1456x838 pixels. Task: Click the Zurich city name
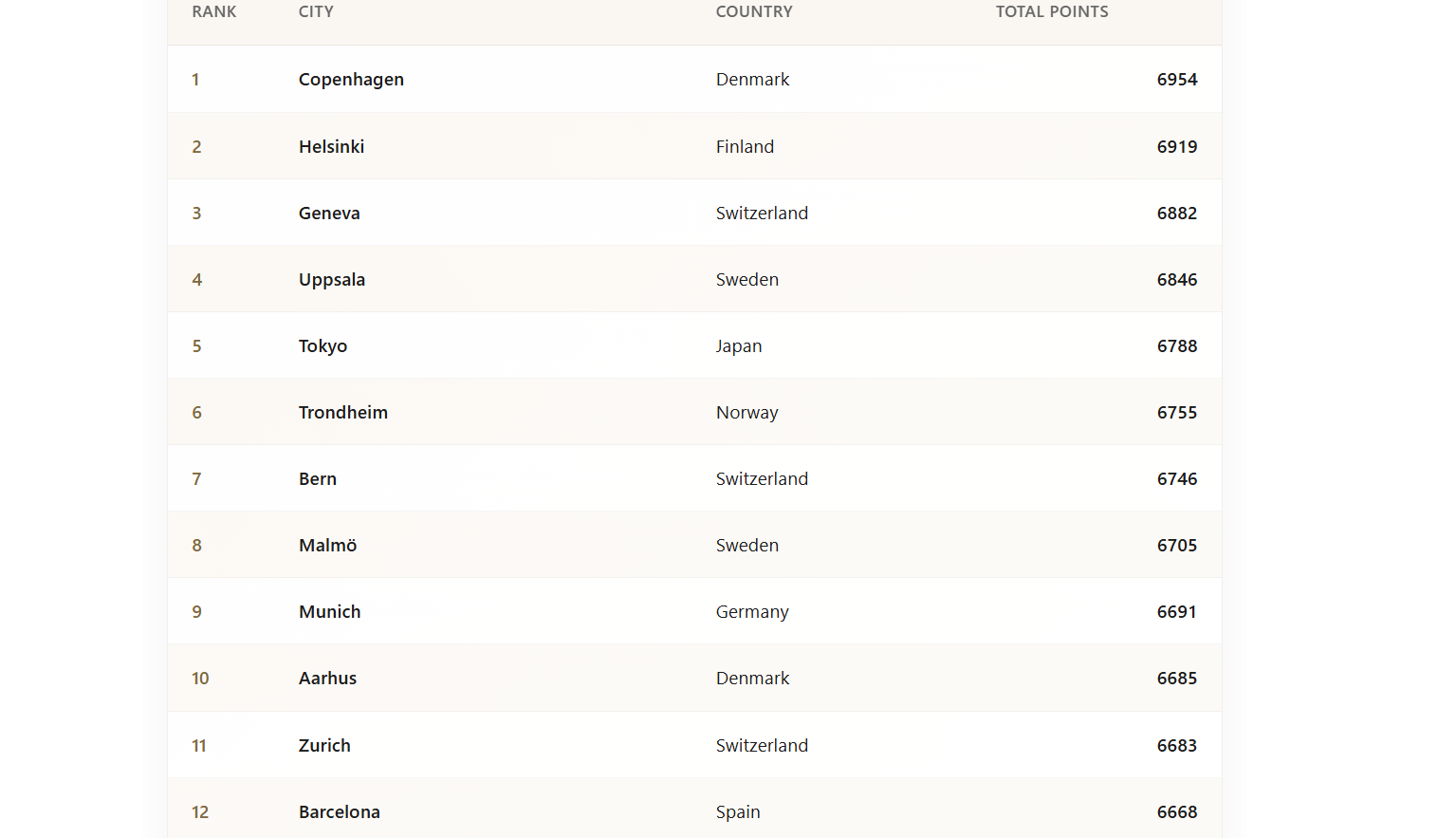point(324,745)
